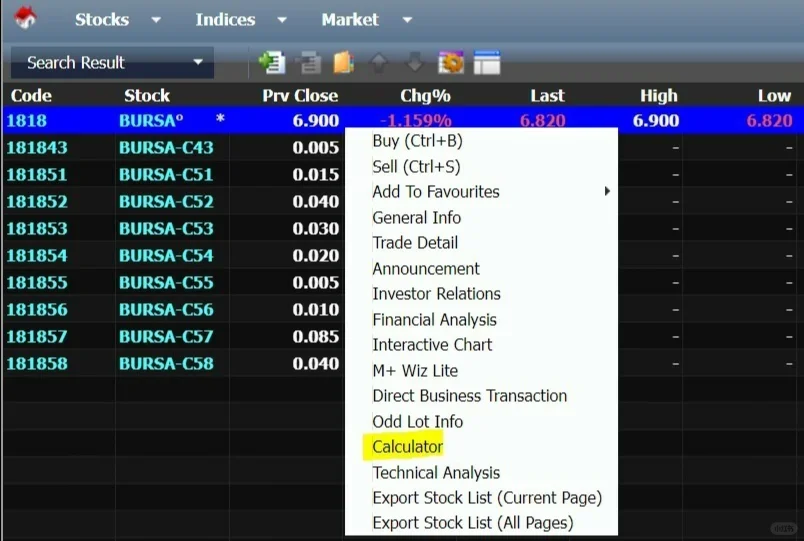Click the window layout icon in toolbar
The image size is (804, 541).
click(487, 63)
